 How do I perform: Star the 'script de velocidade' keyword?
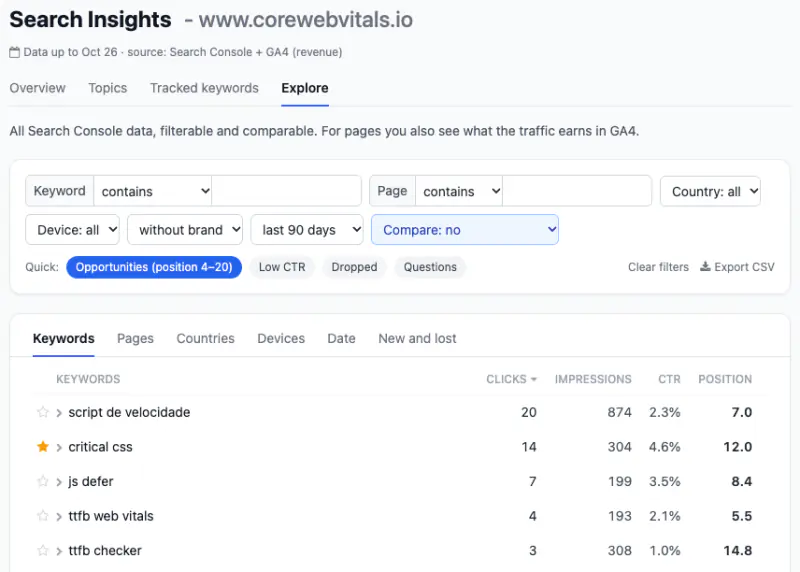coord(43,412)
